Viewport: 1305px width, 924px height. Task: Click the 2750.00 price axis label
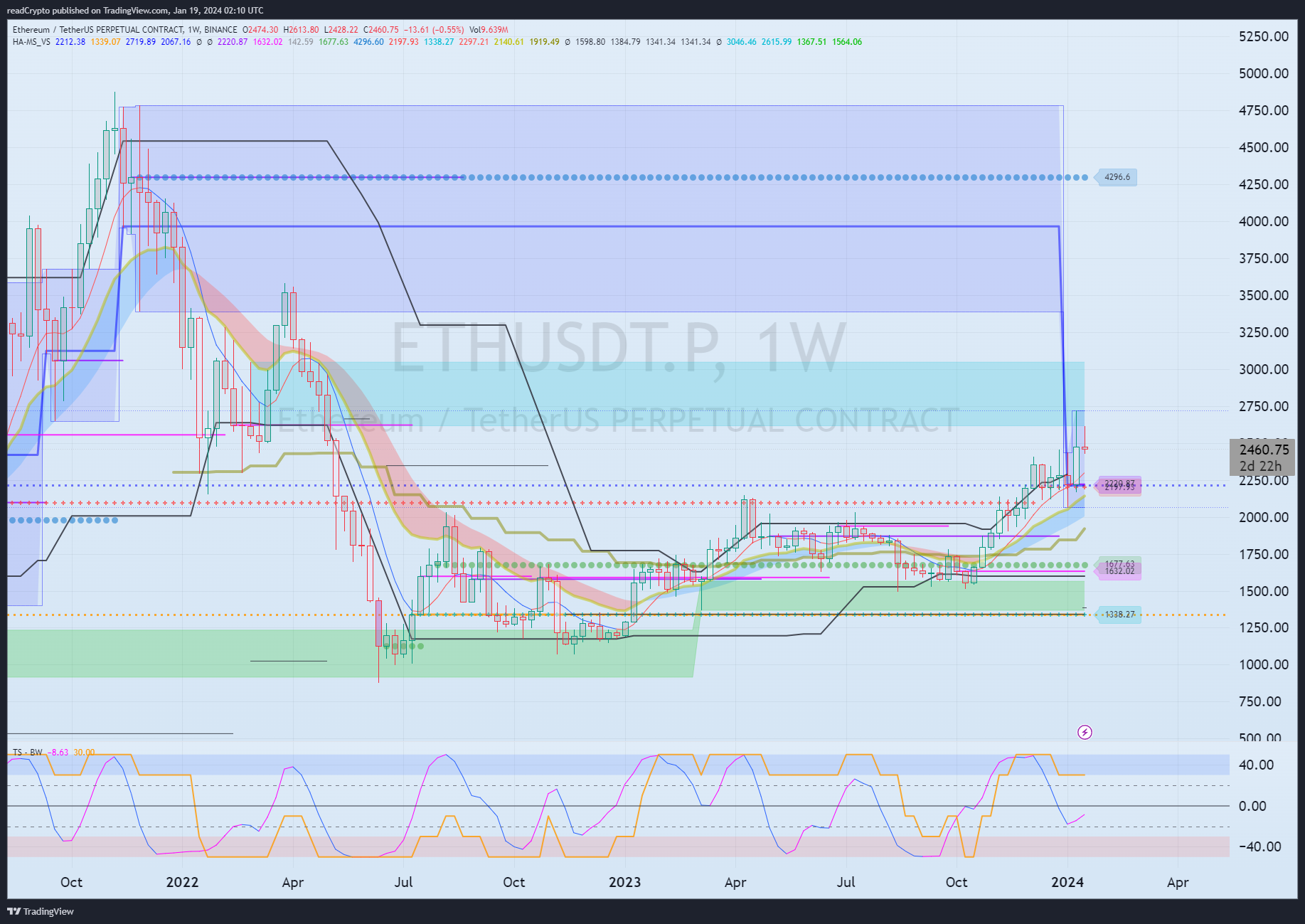(x=1264, y=406)
